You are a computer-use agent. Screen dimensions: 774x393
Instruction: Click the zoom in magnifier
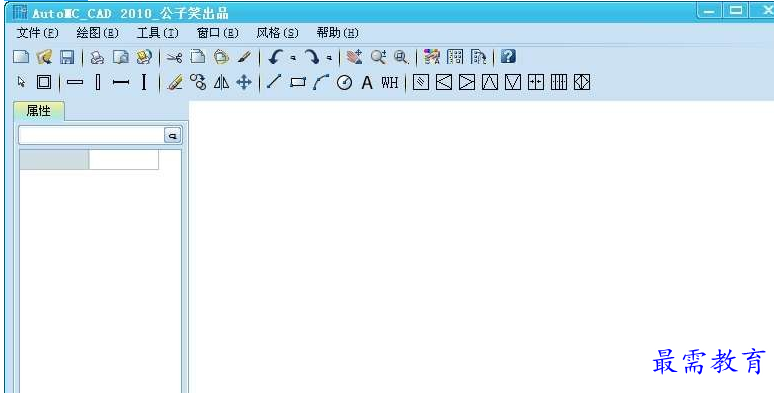pos(379,57)
